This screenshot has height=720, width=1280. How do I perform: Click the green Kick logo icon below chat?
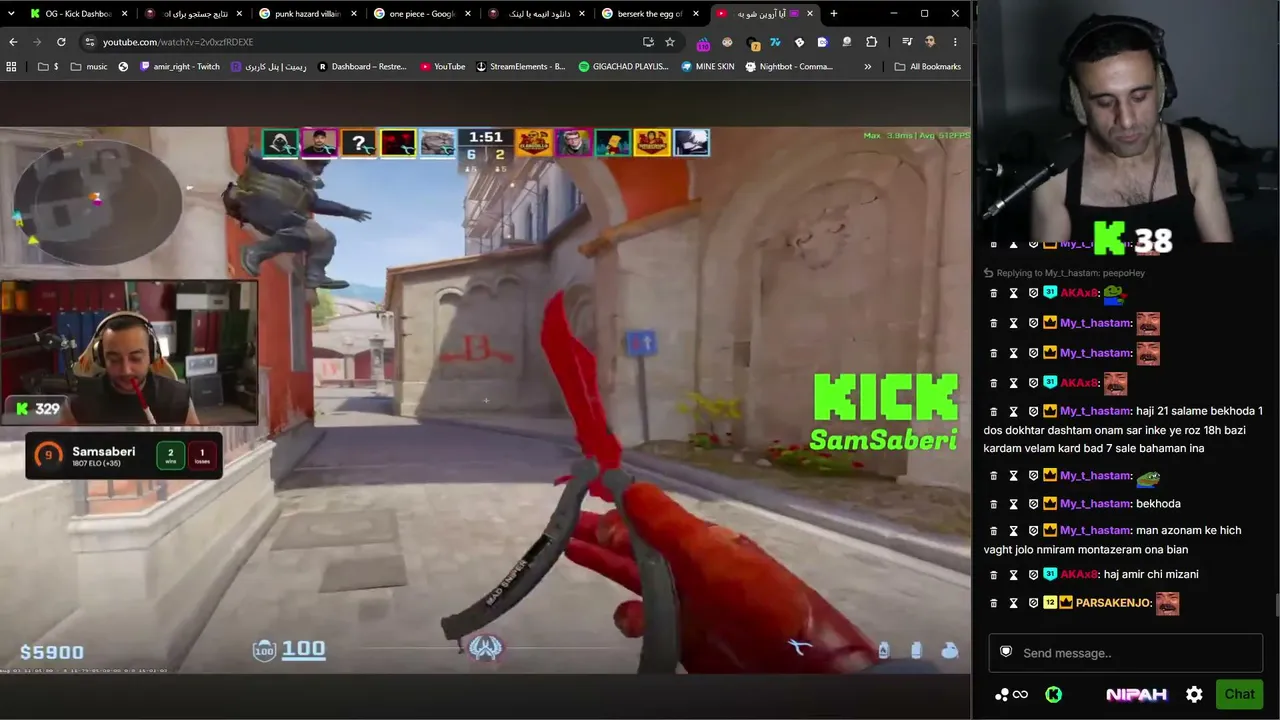[1053, 695]
